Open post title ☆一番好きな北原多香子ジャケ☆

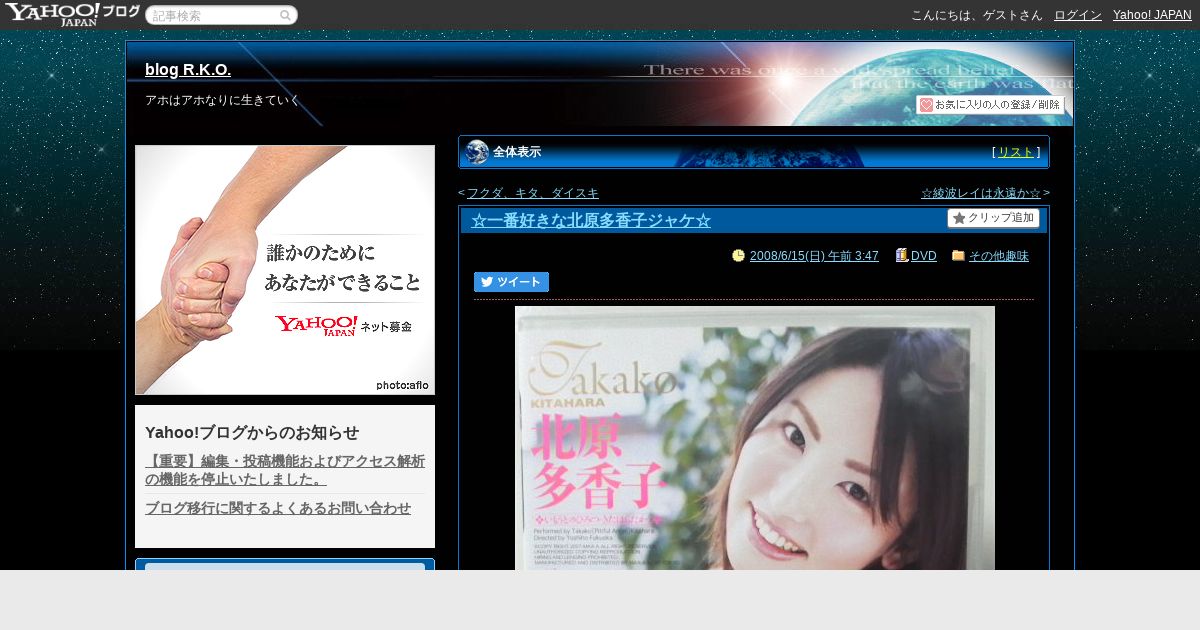click(591, 221)
